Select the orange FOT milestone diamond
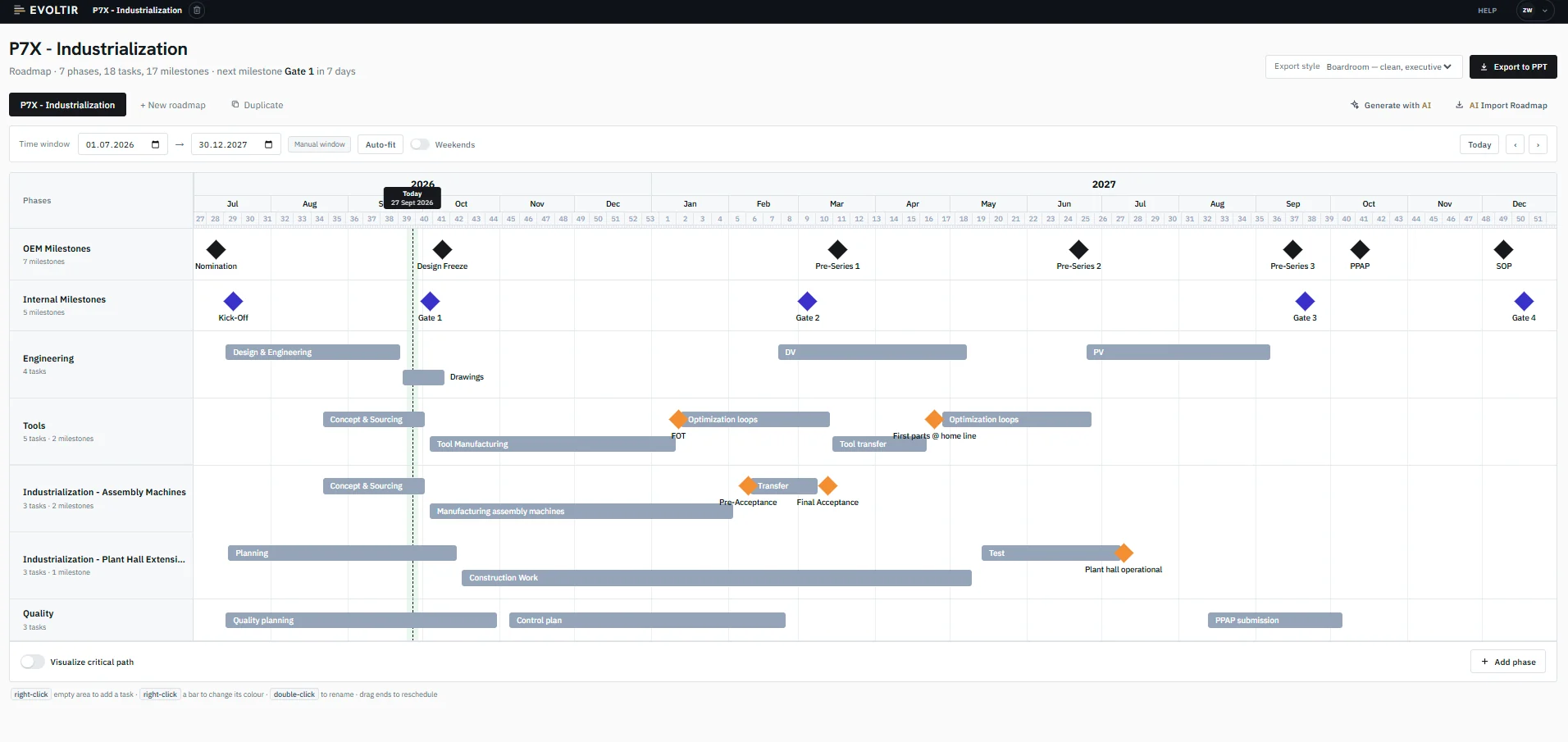Image resolution: width=1568 pixels, height=742 pixels. click(x=678, y=419)
